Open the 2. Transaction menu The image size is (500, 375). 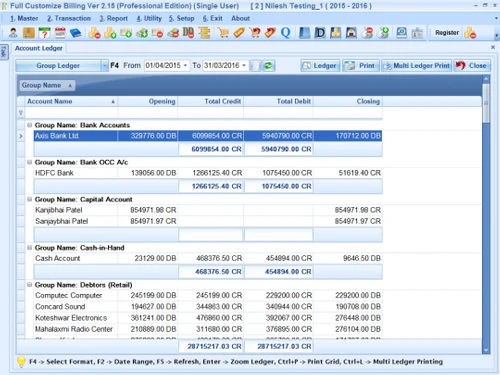69,18
